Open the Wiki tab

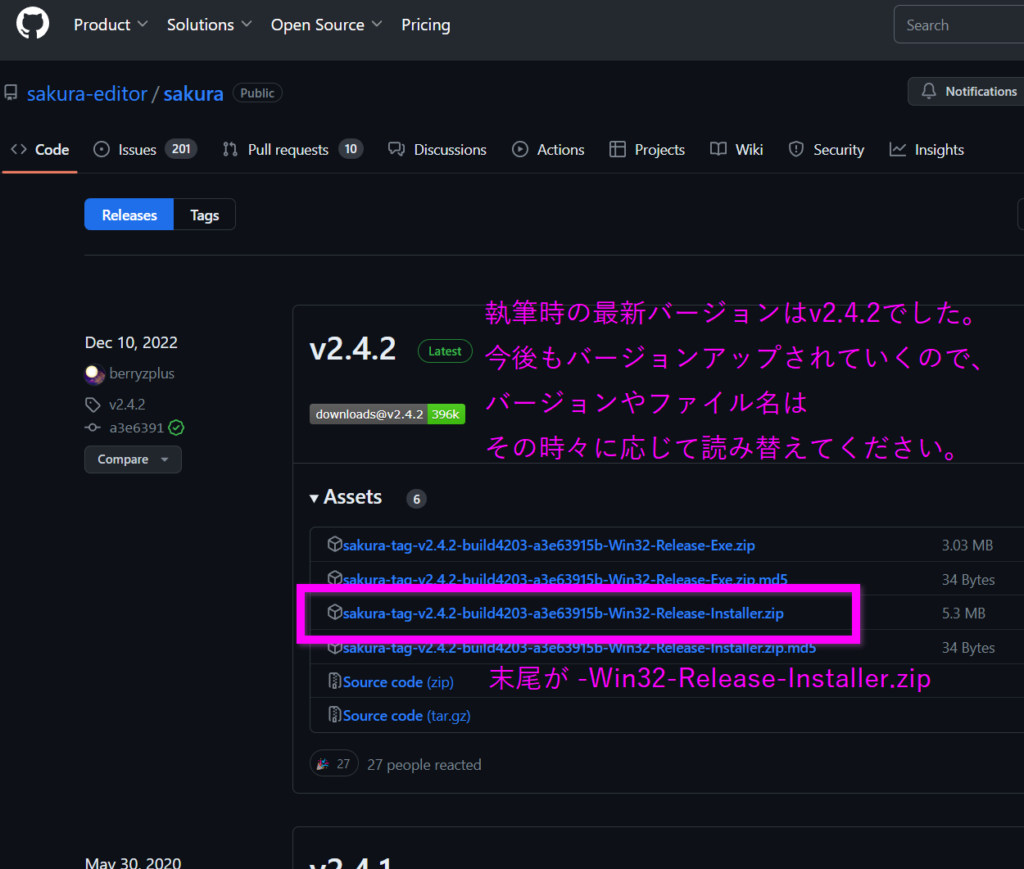click(736, 150)
